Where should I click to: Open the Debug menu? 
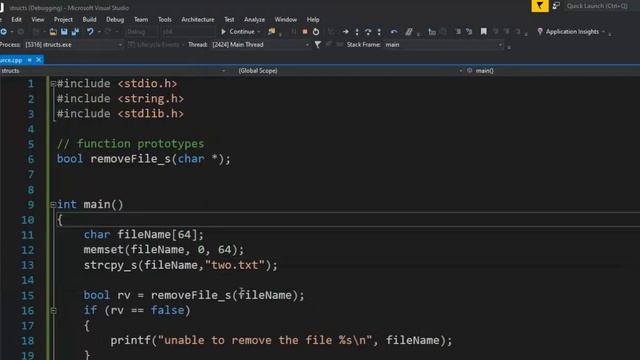(115, 19)
